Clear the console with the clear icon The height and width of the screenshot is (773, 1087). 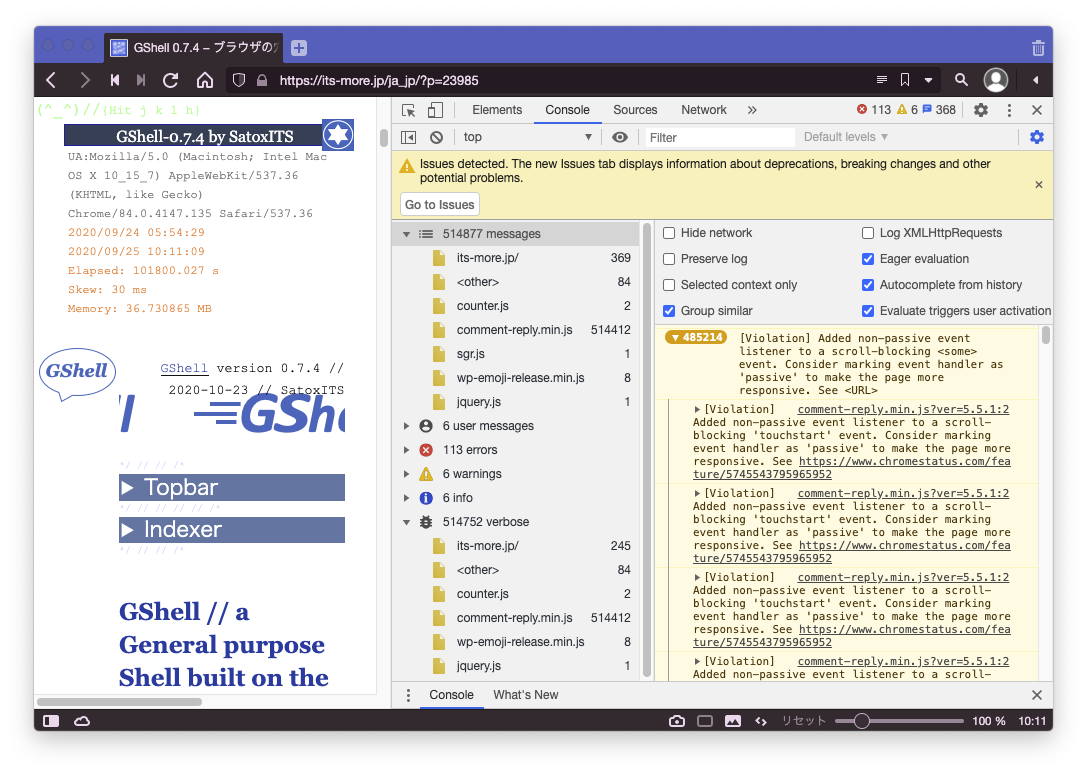436,137
